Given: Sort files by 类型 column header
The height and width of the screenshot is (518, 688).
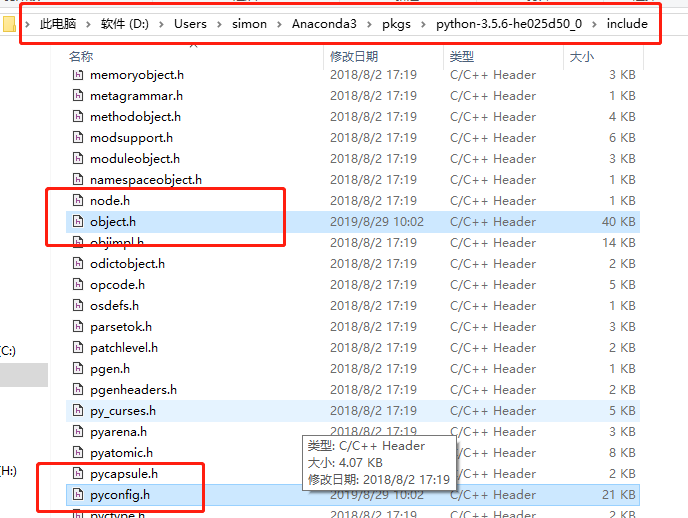Looking at the screenshot, I should coord(462,57).
